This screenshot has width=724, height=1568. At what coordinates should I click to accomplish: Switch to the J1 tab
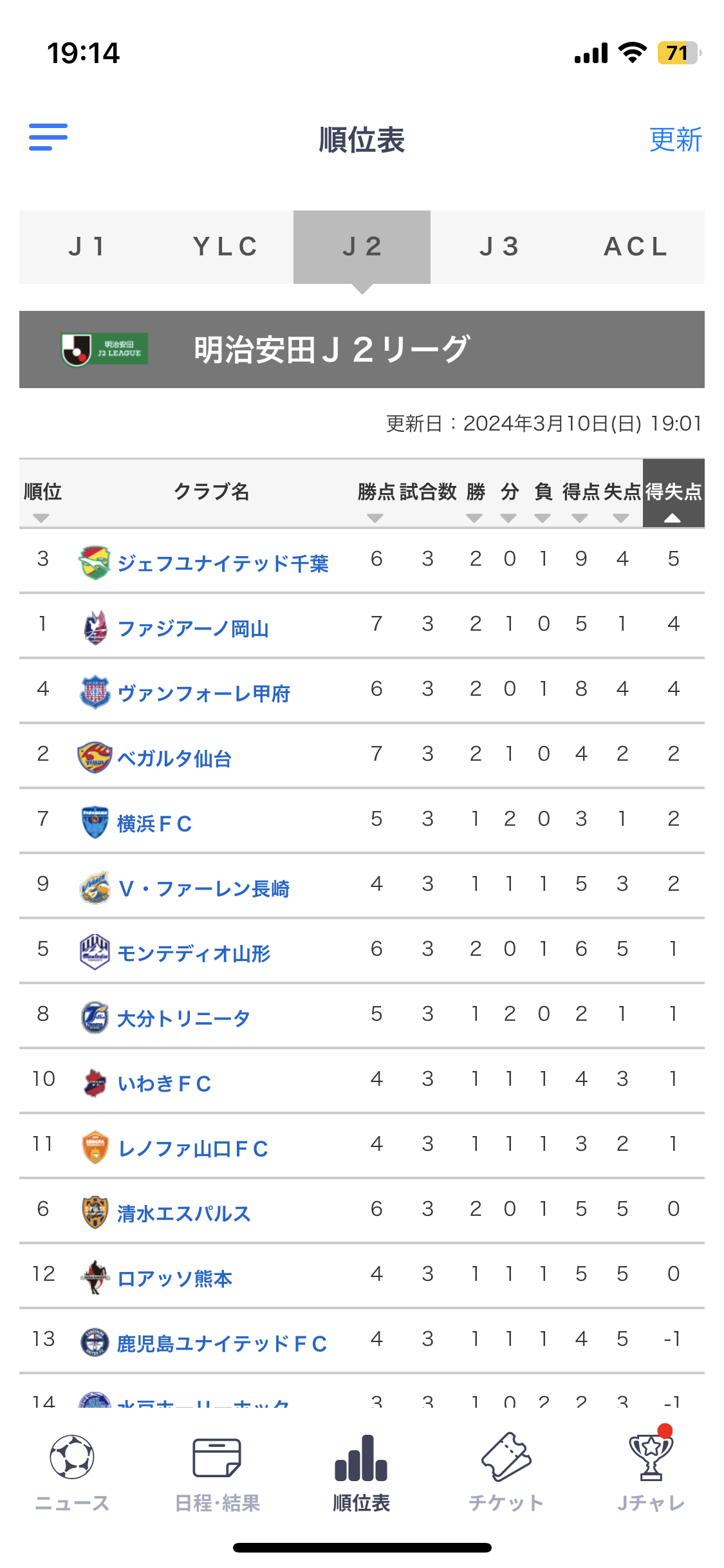pos(88,247)
